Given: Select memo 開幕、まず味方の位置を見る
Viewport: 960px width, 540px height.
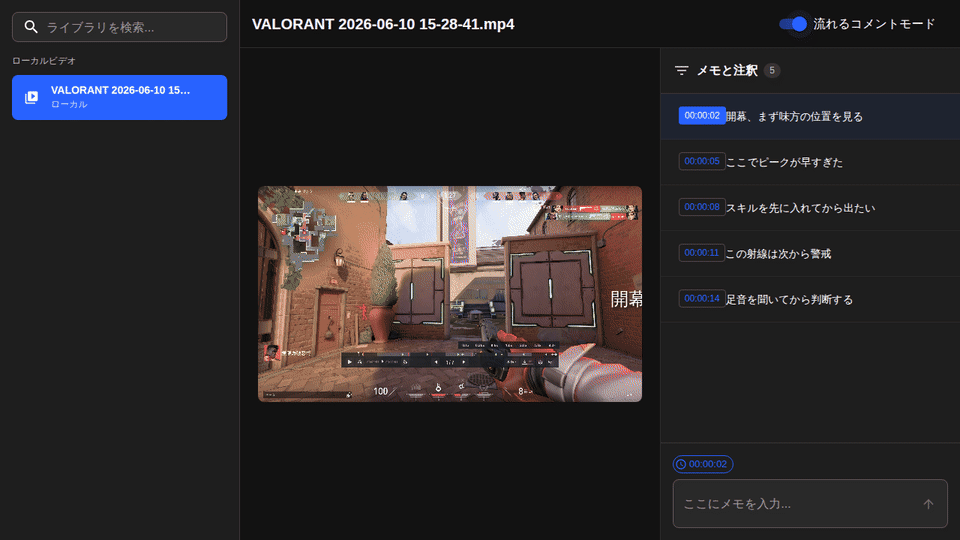Looking at the screenshot, I should tap(794, 116).
